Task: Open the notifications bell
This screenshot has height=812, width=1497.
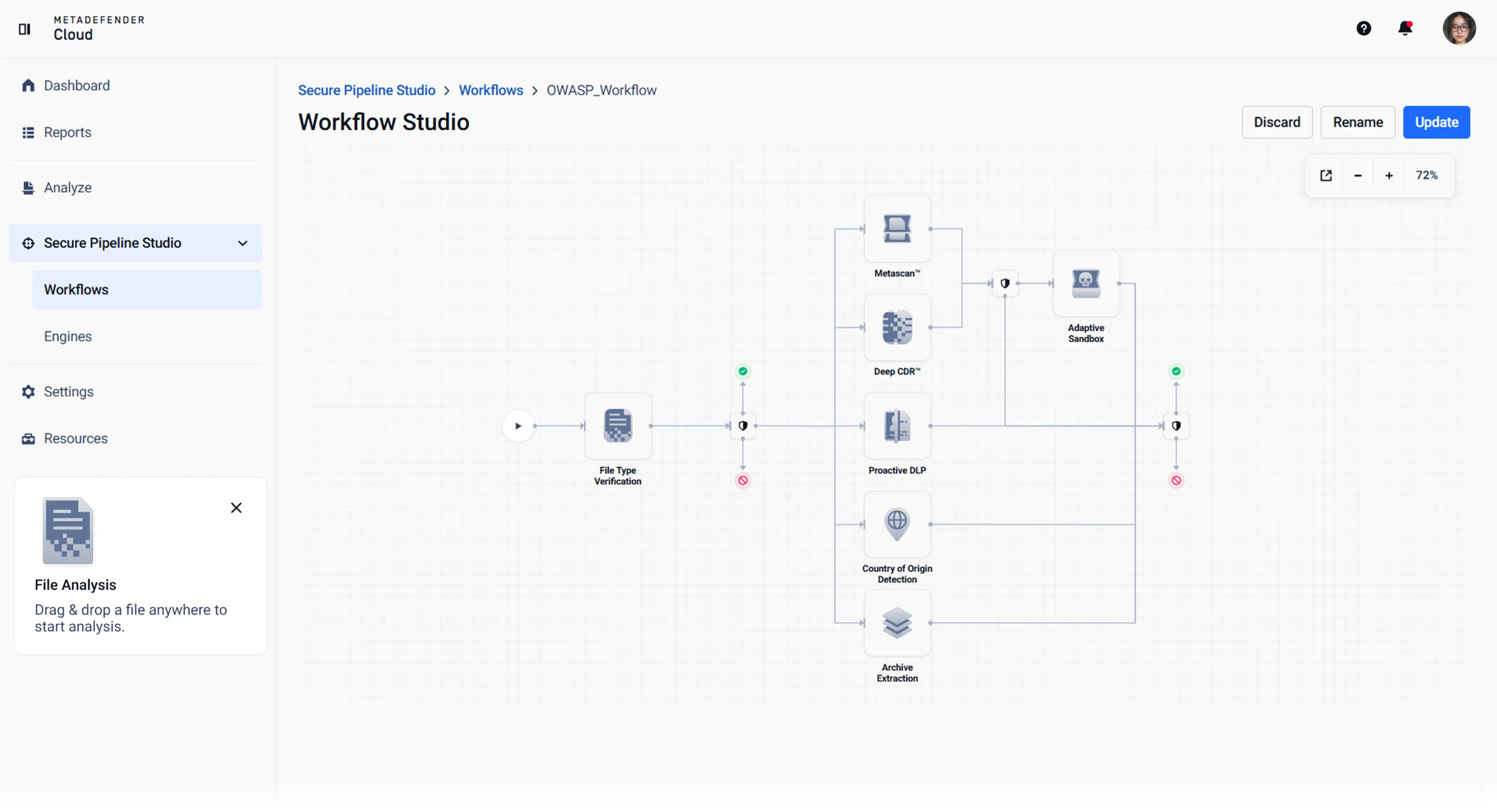Action: [x=1405, y=28]
